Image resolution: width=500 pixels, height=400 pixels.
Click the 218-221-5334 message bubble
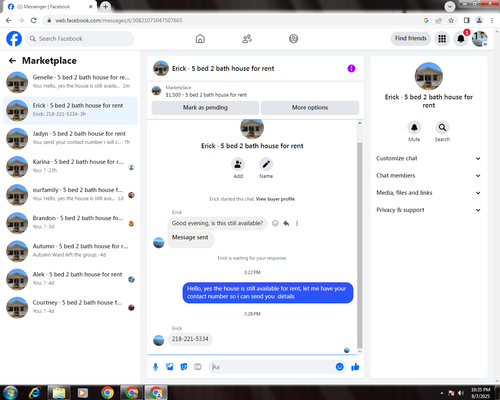pyautogui.click(x=190, y=339)
